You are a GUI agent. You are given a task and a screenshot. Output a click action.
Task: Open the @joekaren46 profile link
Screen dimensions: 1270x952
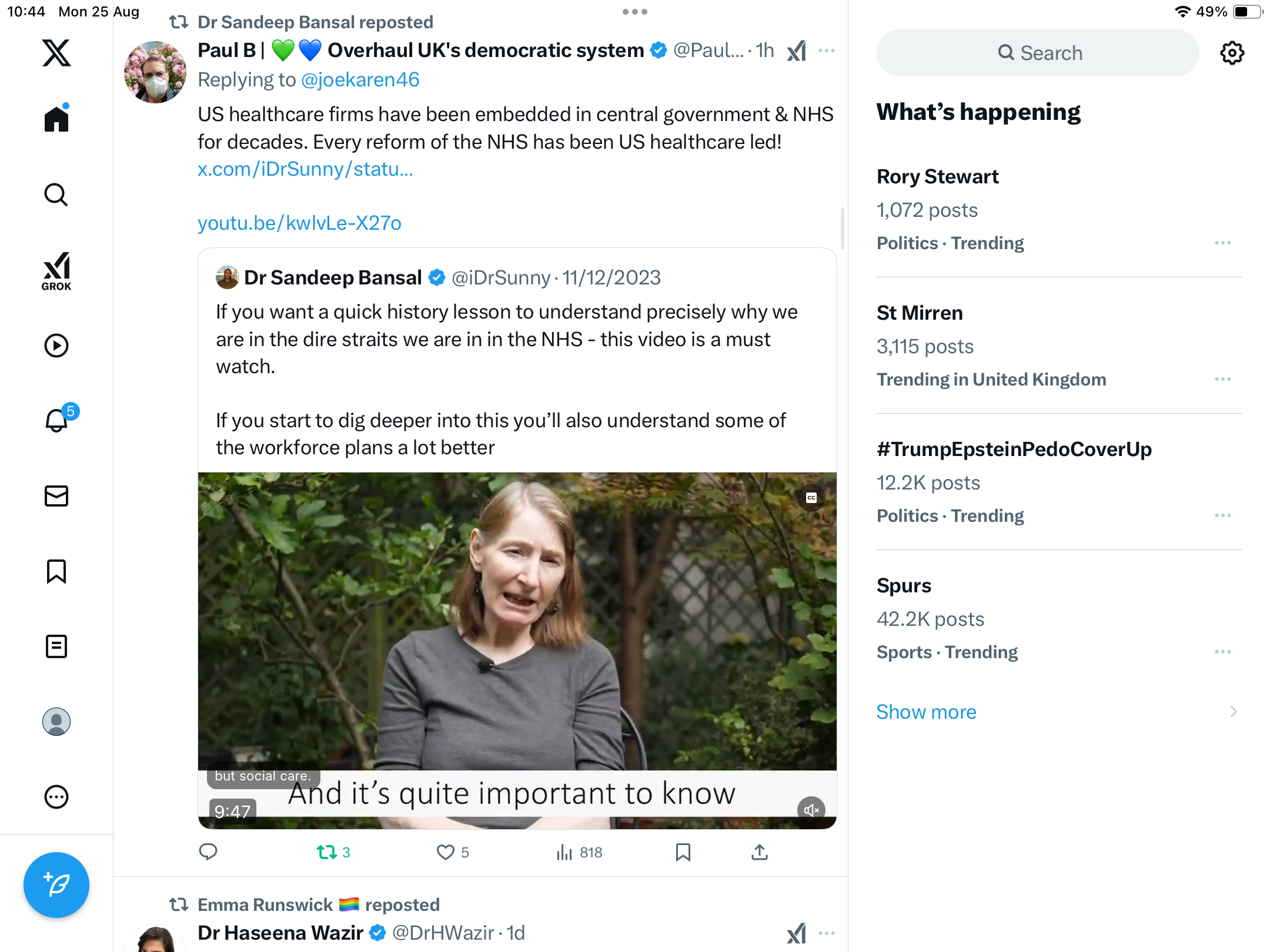coord(360,79)
